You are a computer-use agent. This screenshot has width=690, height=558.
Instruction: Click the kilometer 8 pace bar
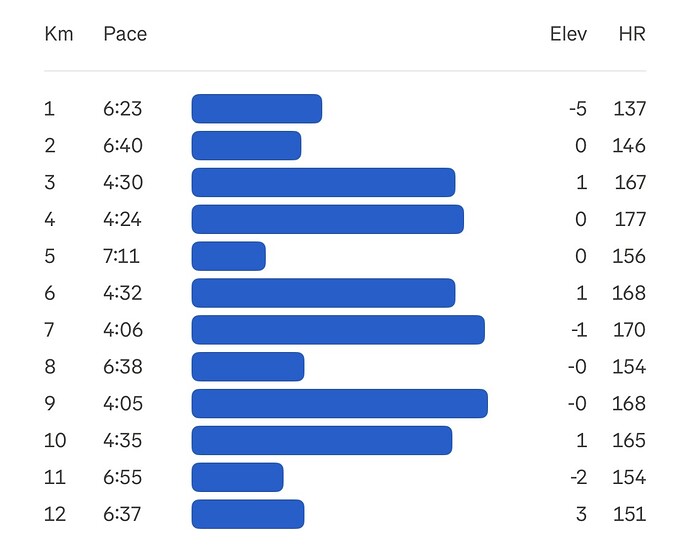248,367
